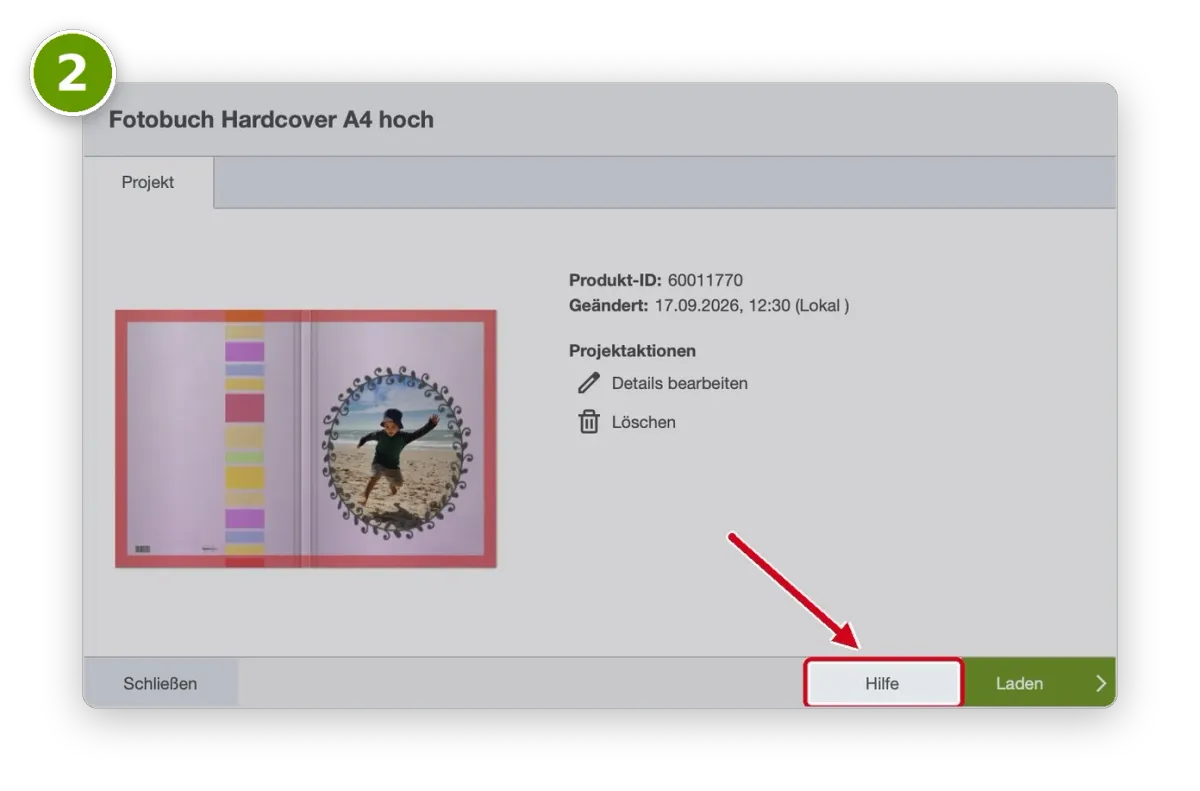Load the project with the Laden button
Image resolution: width=1200 pixels, height=791 pixels.
tap(1040, 684)
